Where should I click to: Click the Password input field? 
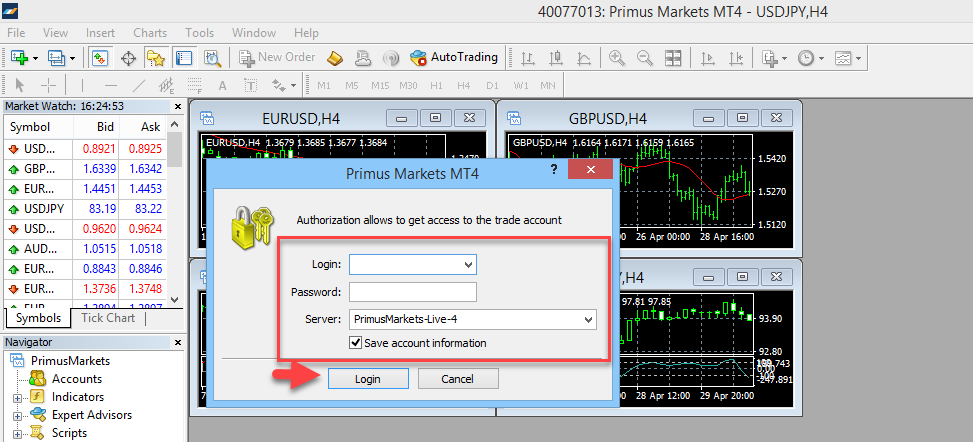[x=412, y=292]
